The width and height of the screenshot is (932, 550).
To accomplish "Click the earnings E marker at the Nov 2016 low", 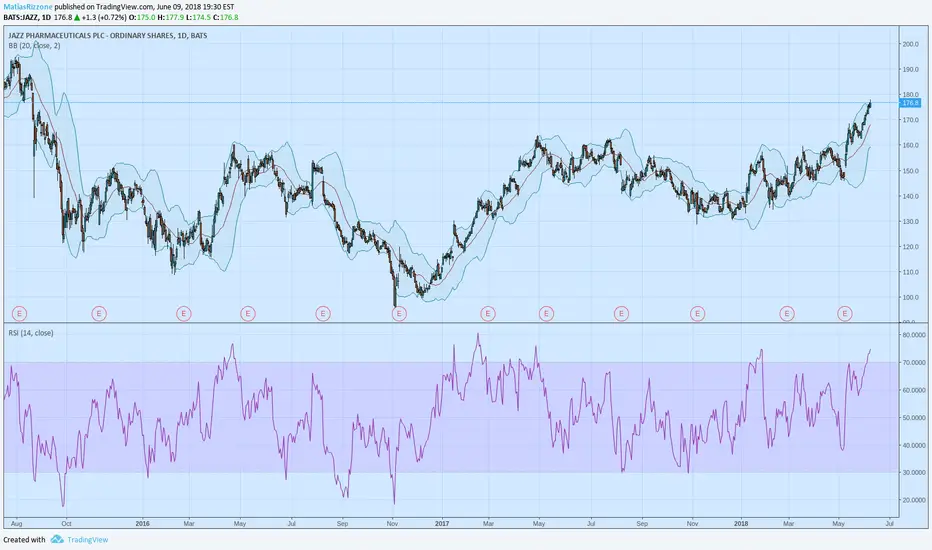I will pyautogui.click(x=399, y=313).
